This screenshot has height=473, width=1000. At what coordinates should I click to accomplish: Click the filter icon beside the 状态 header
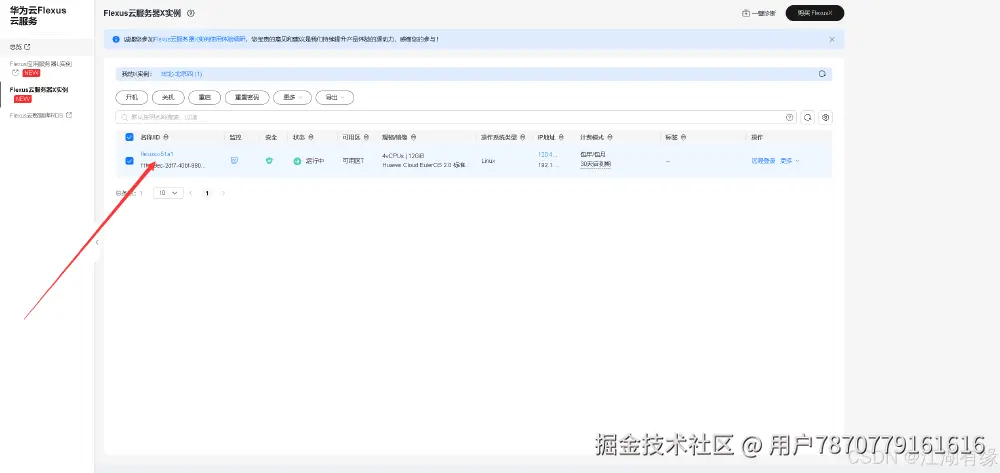311,137
